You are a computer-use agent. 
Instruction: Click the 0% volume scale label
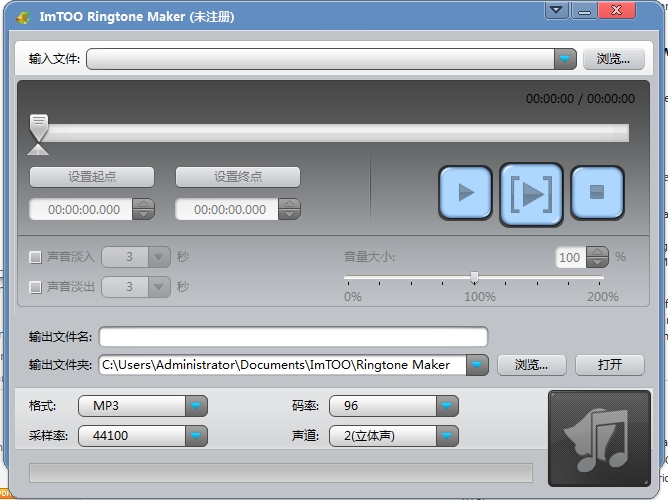pos(353,297)
